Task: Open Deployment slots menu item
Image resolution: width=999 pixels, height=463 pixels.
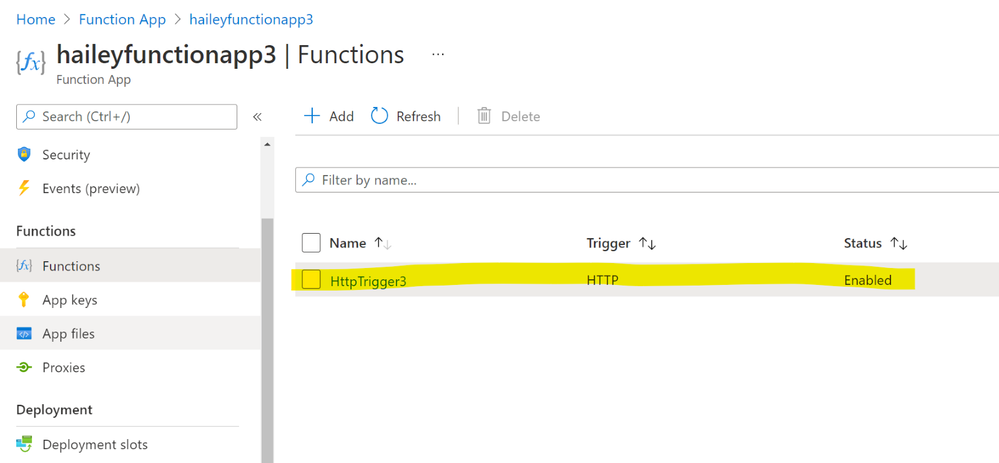Action: pos(130,444)
